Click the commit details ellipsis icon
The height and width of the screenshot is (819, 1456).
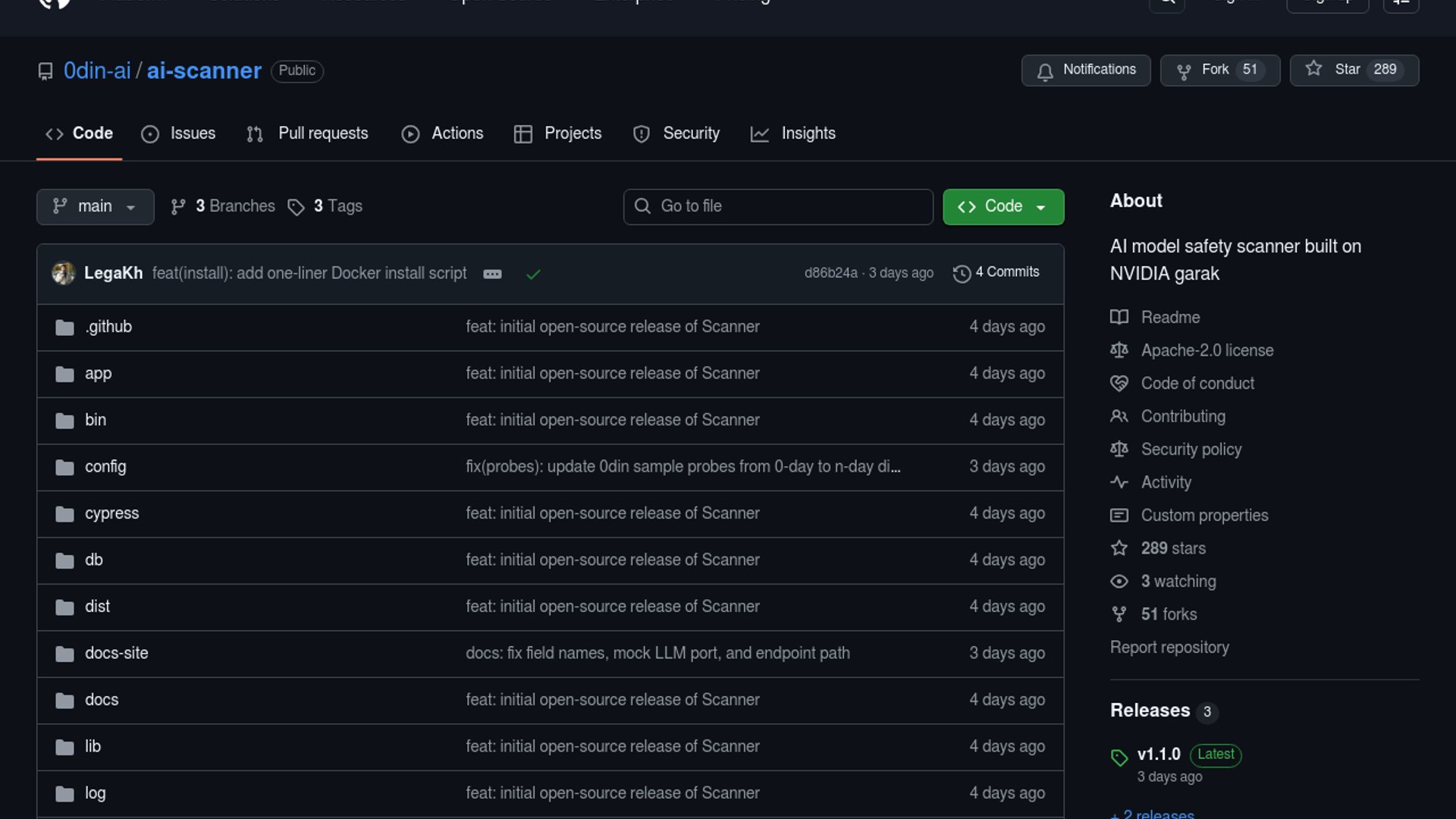492,274
